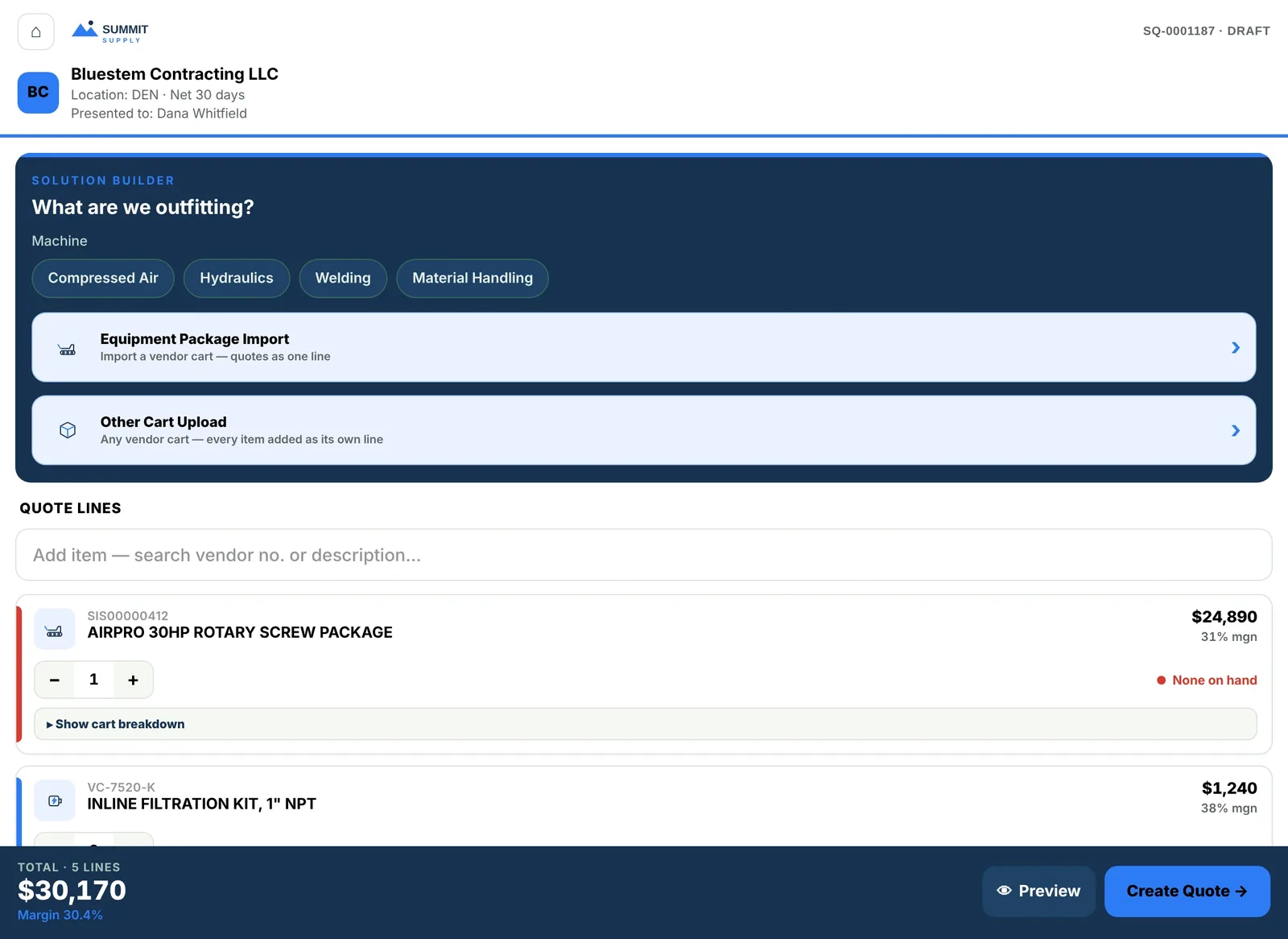Screen dimensions: 1288x939
Task: Click the $1,240 price
Action: pyautogui.click(x=1229, y=788)
